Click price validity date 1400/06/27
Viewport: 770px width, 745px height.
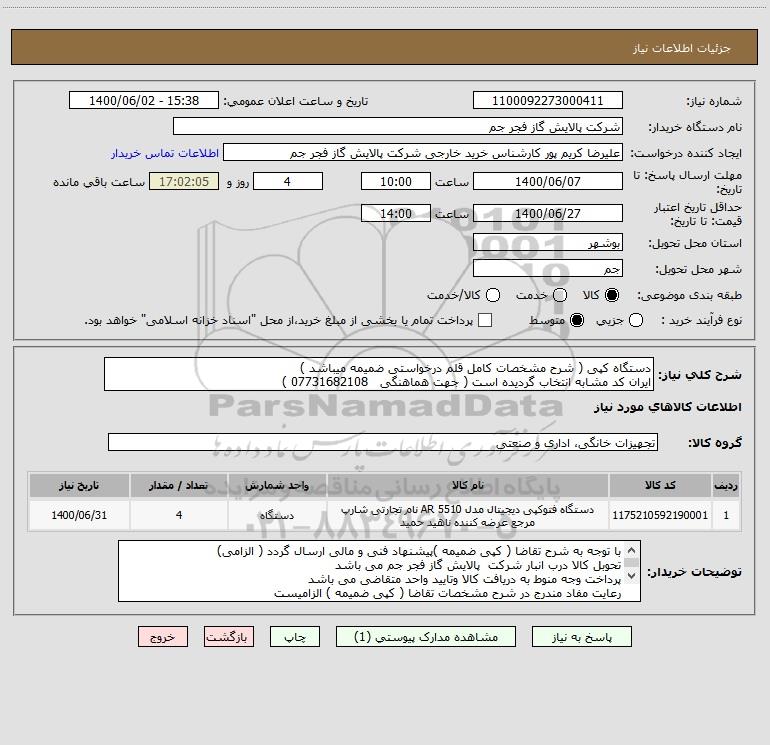(548, 213)
